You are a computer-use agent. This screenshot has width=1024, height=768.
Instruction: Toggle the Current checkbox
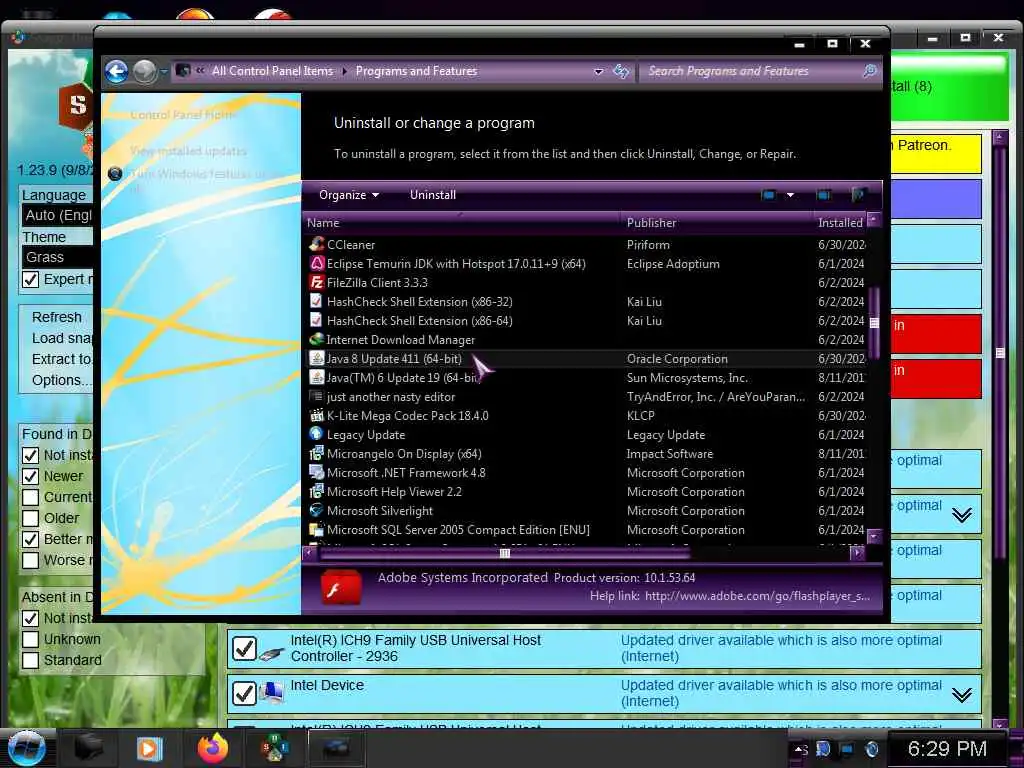pos(31,497)
